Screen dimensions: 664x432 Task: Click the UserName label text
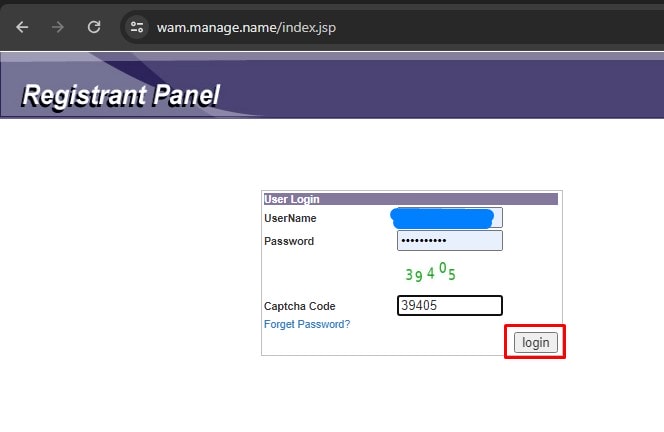(x=290, y=218)
